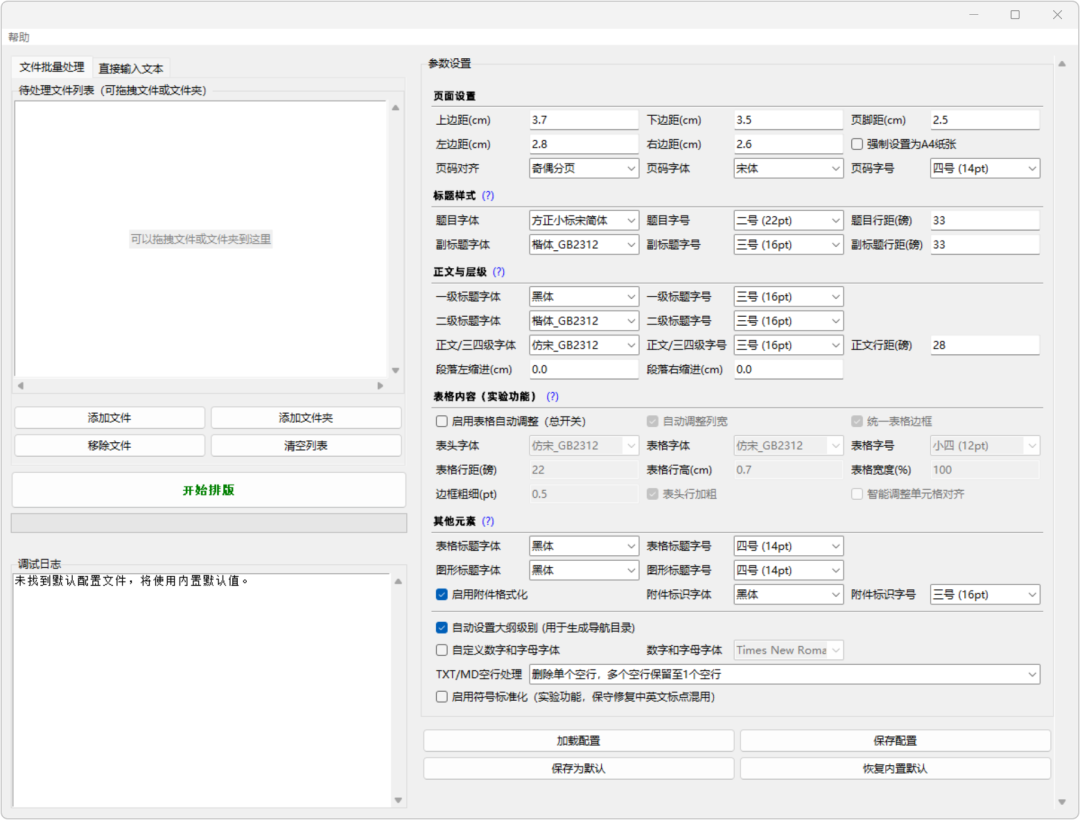Viewport: 1080px width, 820px height.
Task: Click 保存为默认 button
Action: 579,768
